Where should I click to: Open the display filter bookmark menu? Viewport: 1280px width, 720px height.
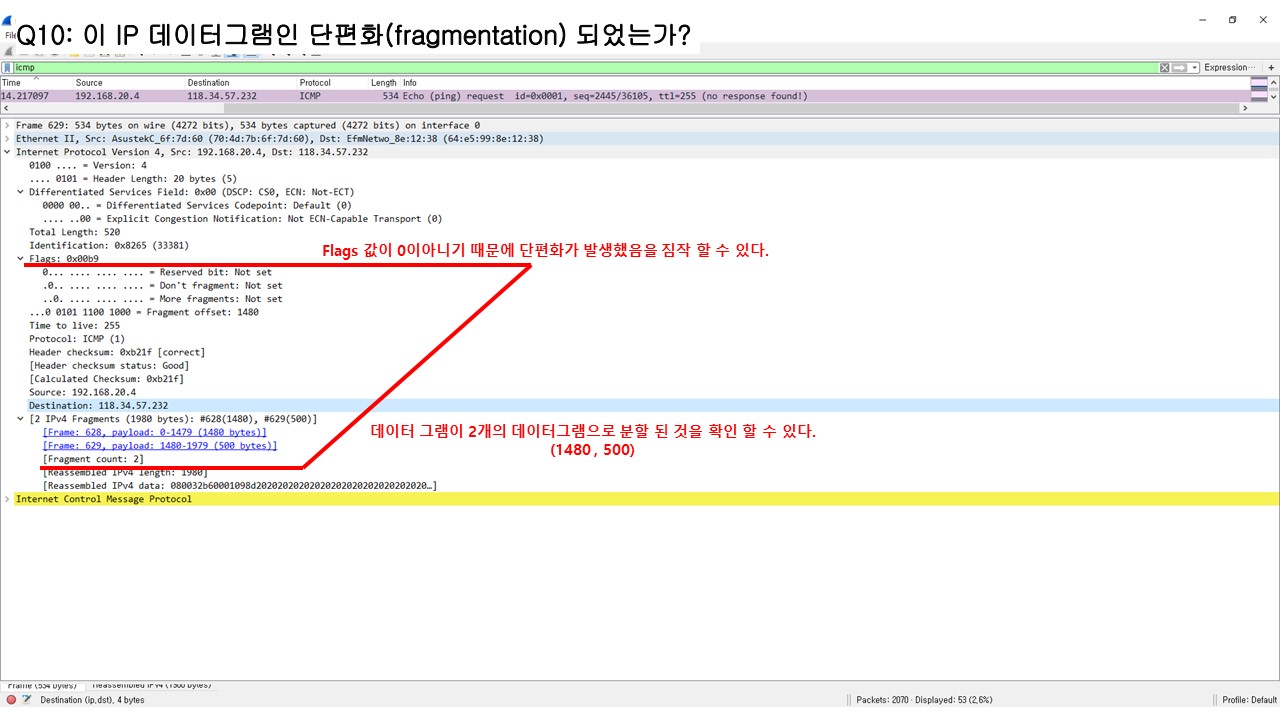point(7,67)
